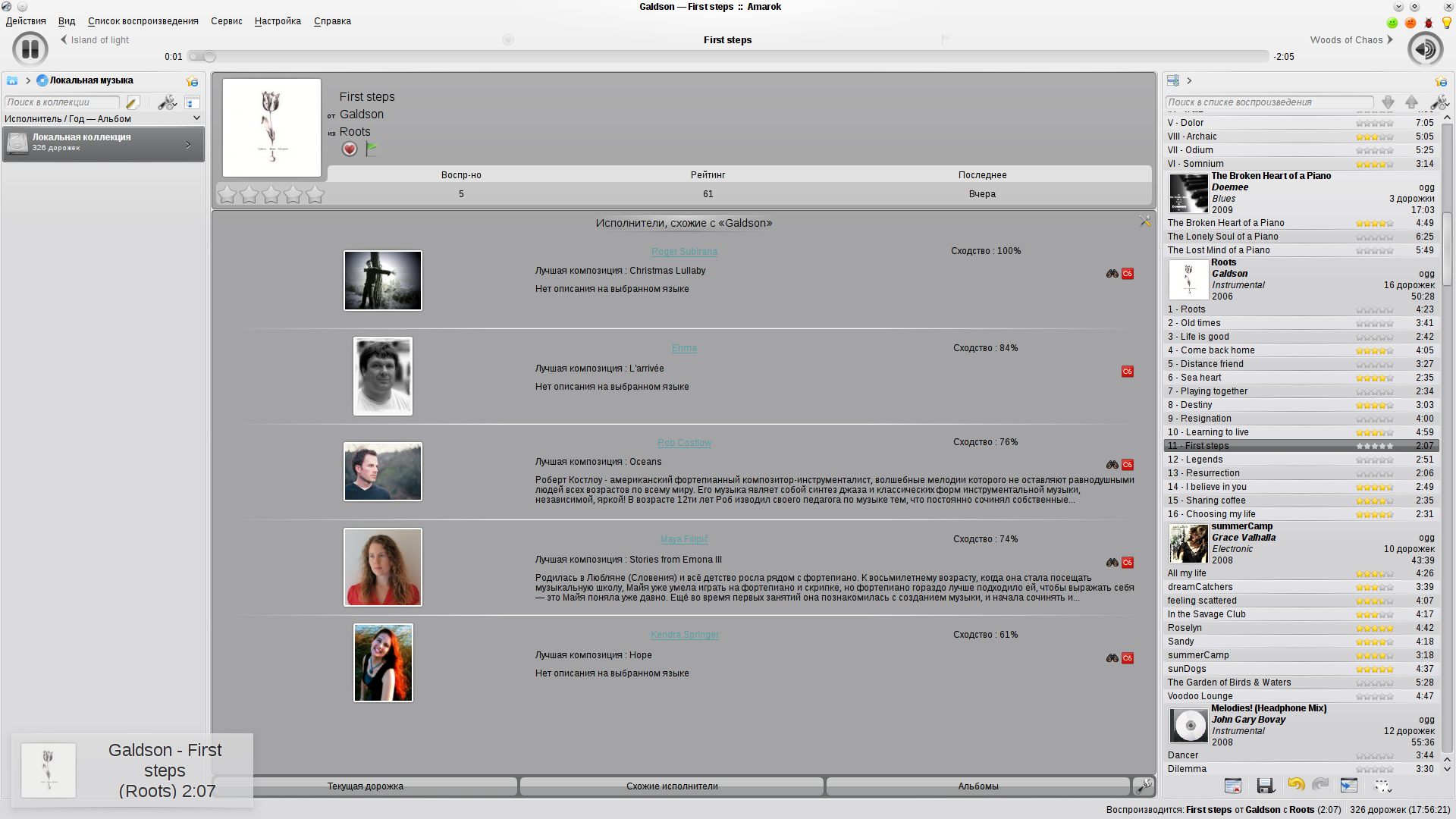Viewport: 1456px width, 819px height.
Task: Click the lightbulb feature request icon
Action: (x=1447, y=23)
